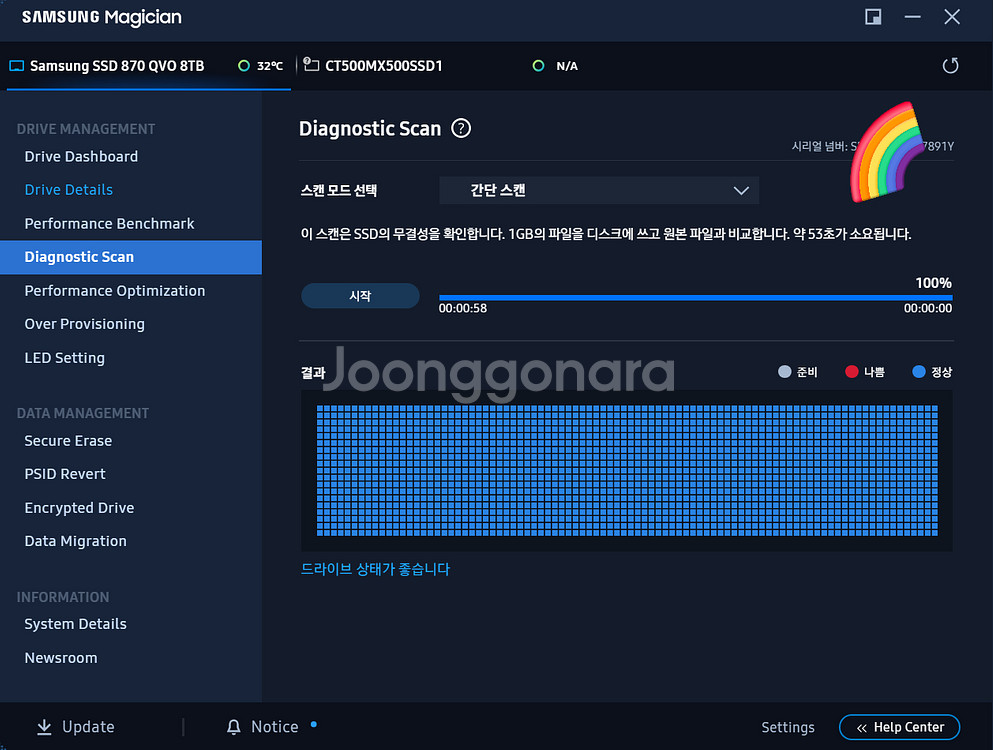Viewport: 993px width, 750px height.
Task: Open Settings in bottom bar
Action: (788, 727)
